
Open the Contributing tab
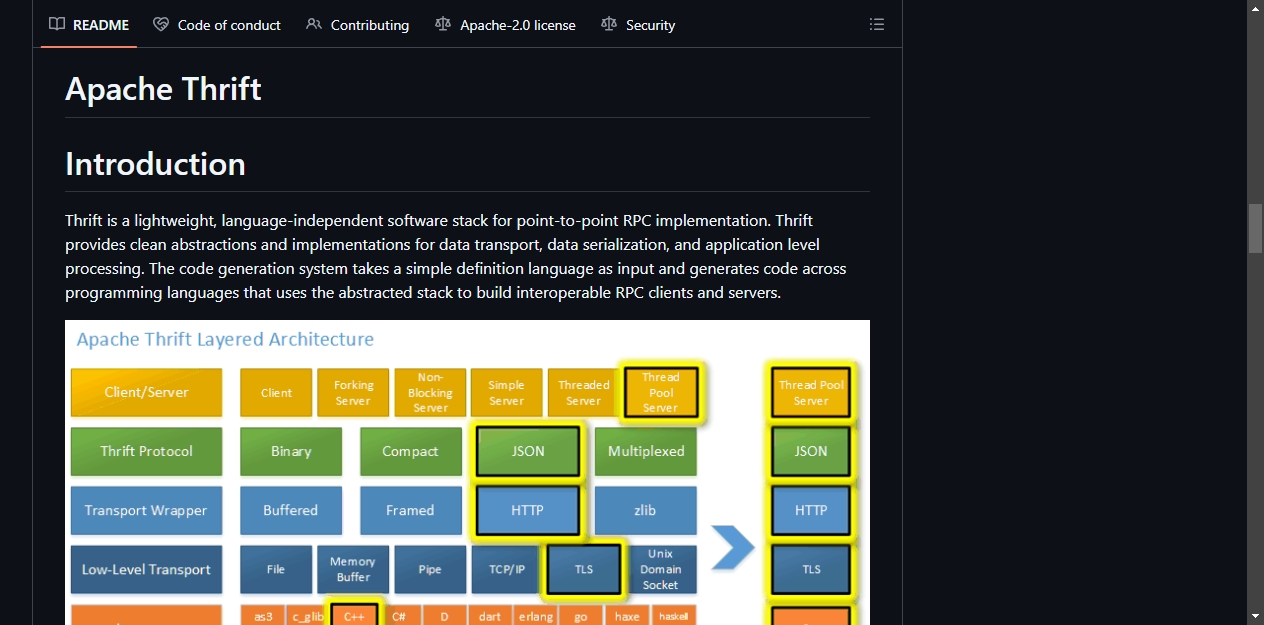coord(357,24)
